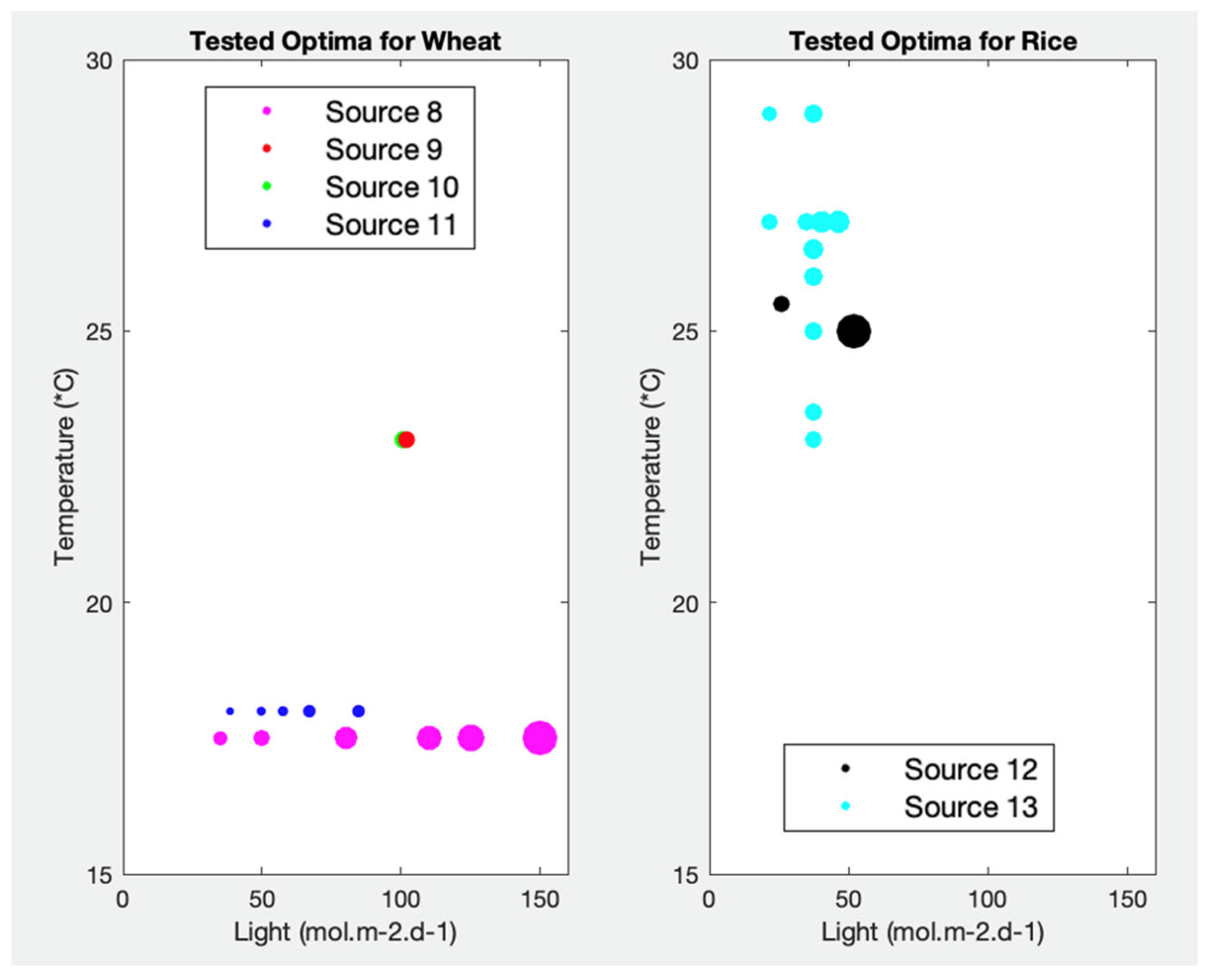Click the Temperature axis label of Wheat plot
The height and width of the screenshot is (980, 1207).
coord(64,466)
